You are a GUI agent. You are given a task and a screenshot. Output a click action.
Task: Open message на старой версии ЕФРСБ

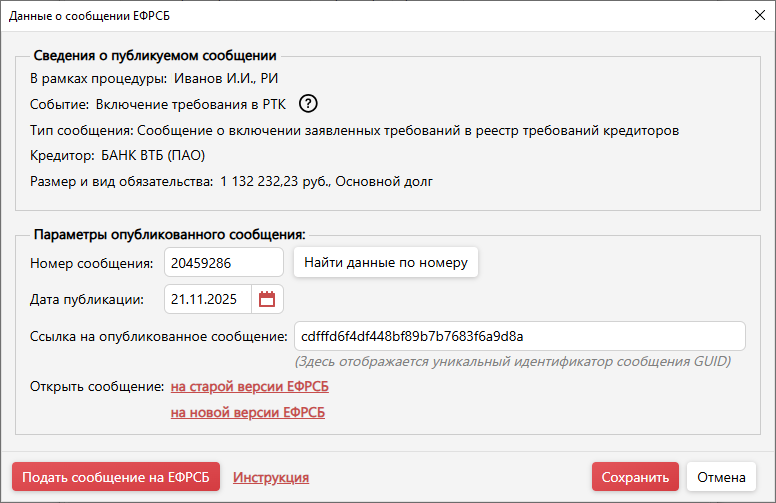click(x=249, y=386)
